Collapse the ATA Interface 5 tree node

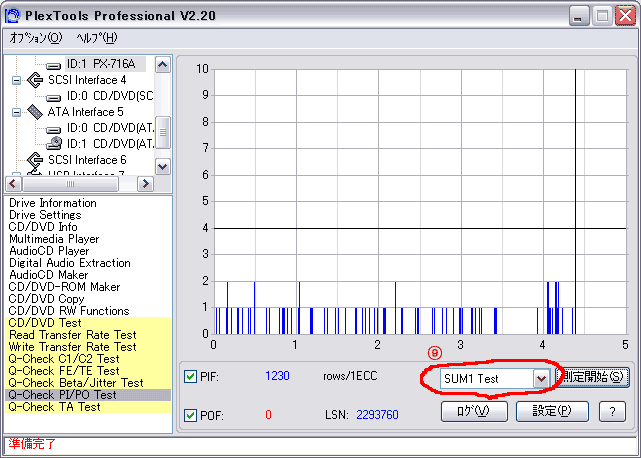point(16,112)
